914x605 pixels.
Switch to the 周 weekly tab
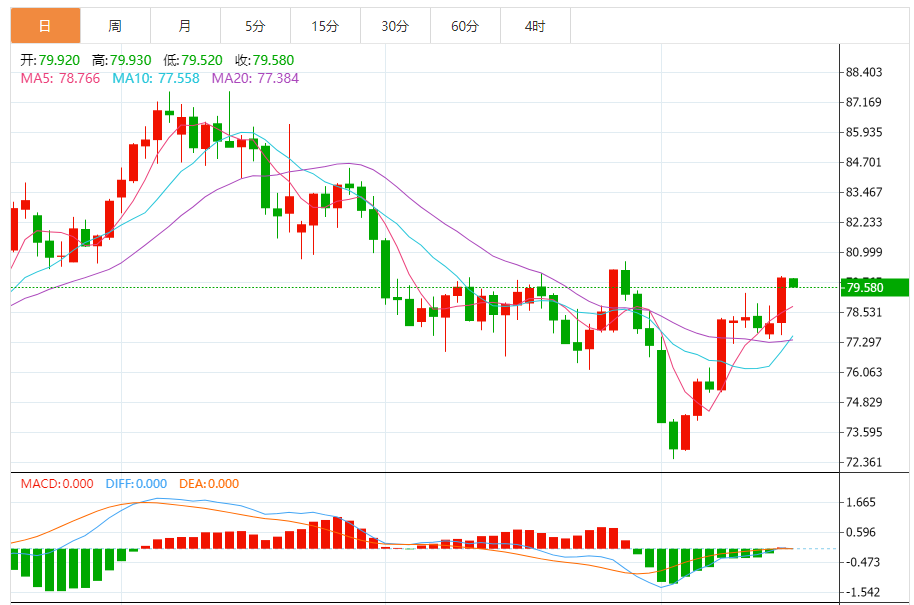pyautogui.click(x=115, y=26)
